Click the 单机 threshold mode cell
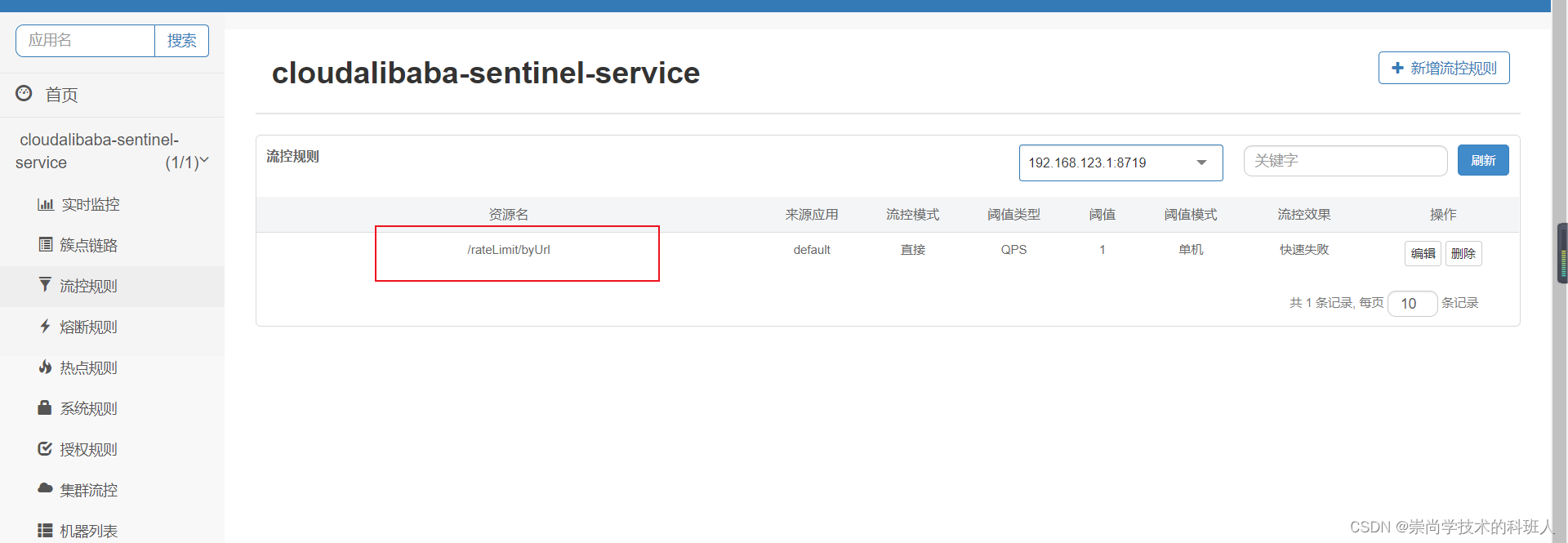This screenshot has height=543, width=1568. pyautogui.click(x=1191, y=250)
